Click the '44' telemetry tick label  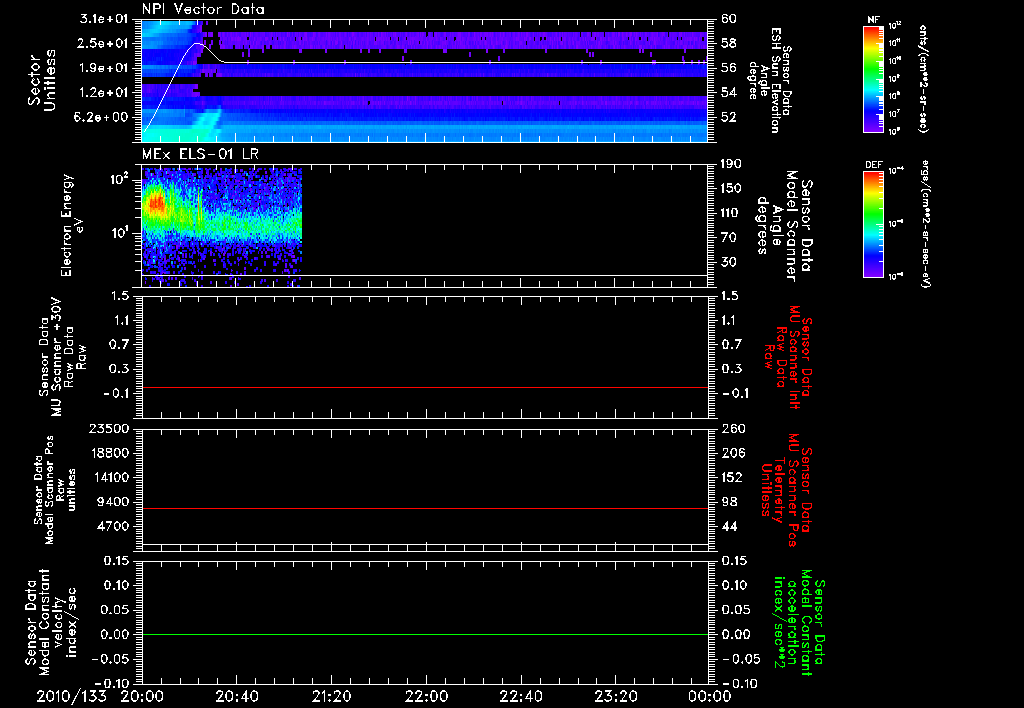729,526
